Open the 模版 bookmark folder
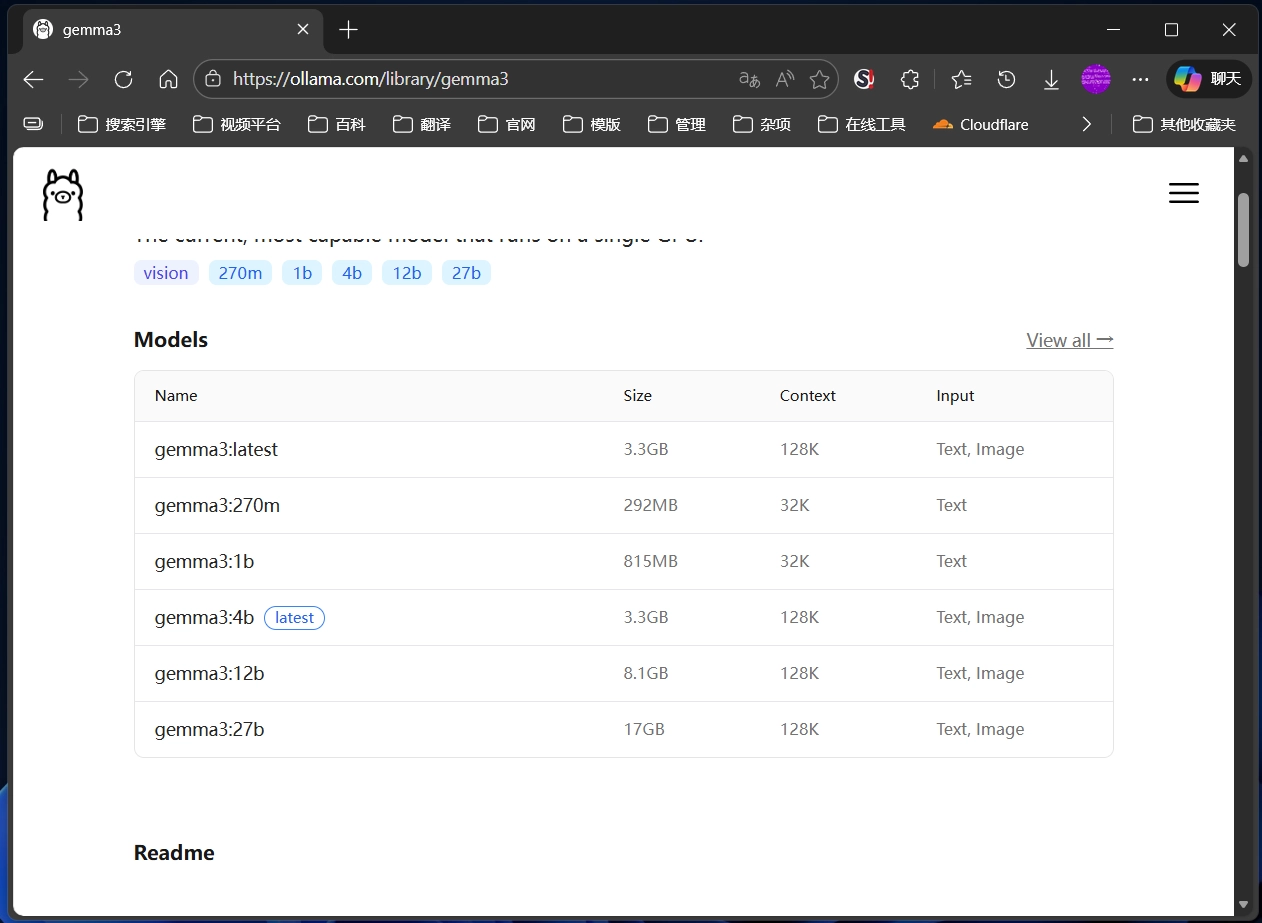1262x923 pixels. [592, 124]
